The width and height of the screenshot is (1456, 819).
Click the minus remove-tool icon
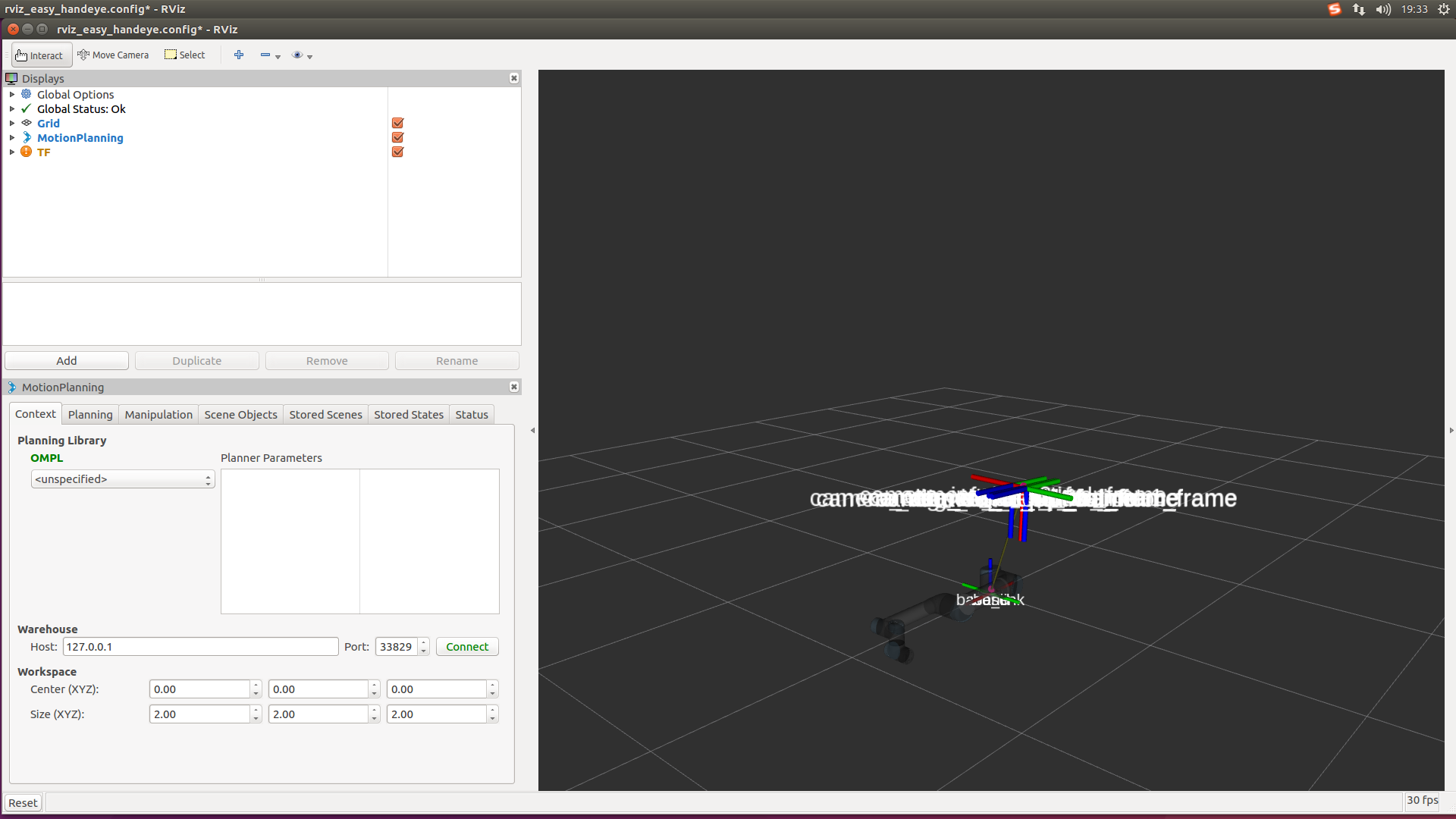(x=265, y=55)
